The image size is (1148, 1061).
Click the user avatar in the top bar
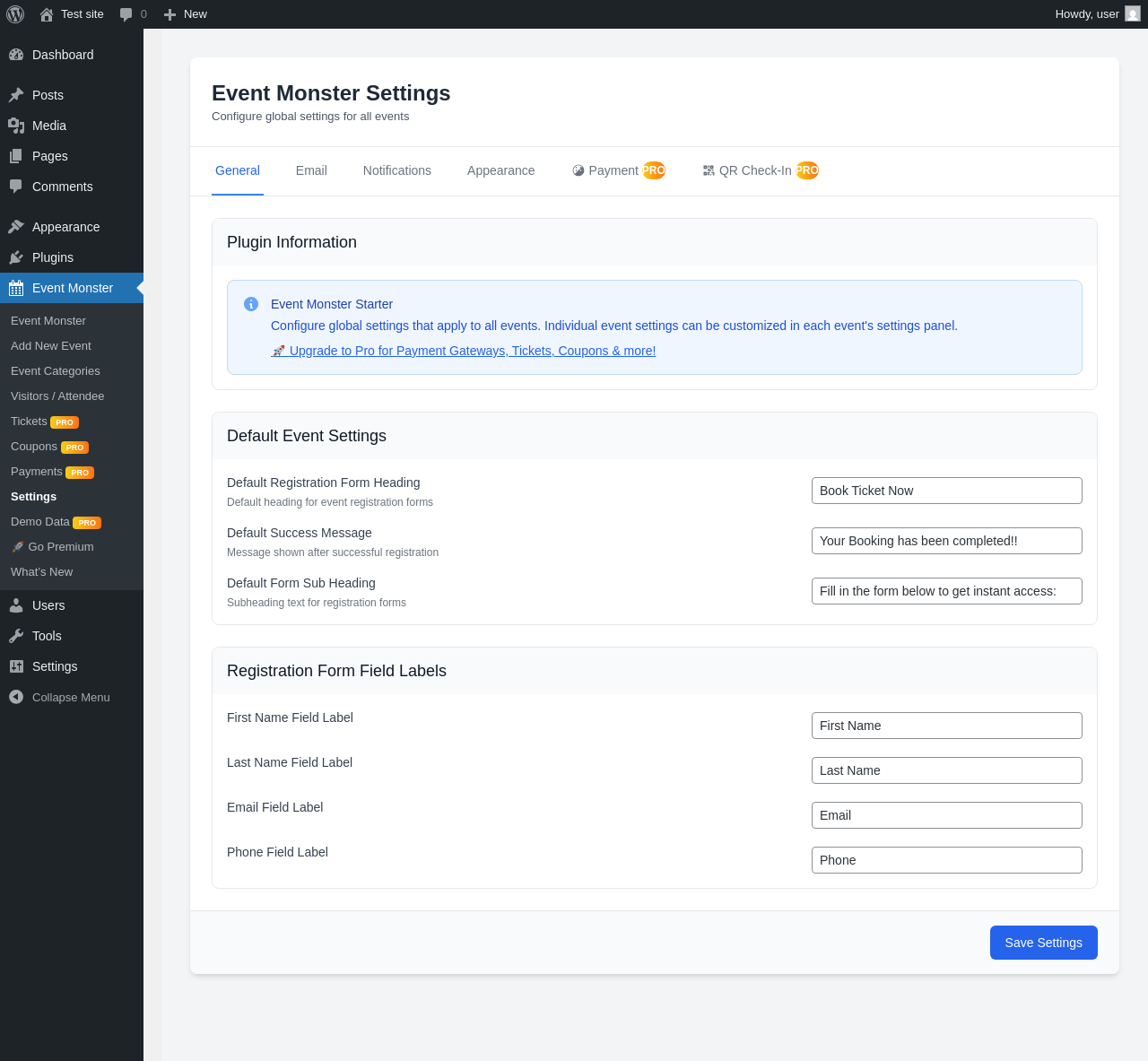1133,14
